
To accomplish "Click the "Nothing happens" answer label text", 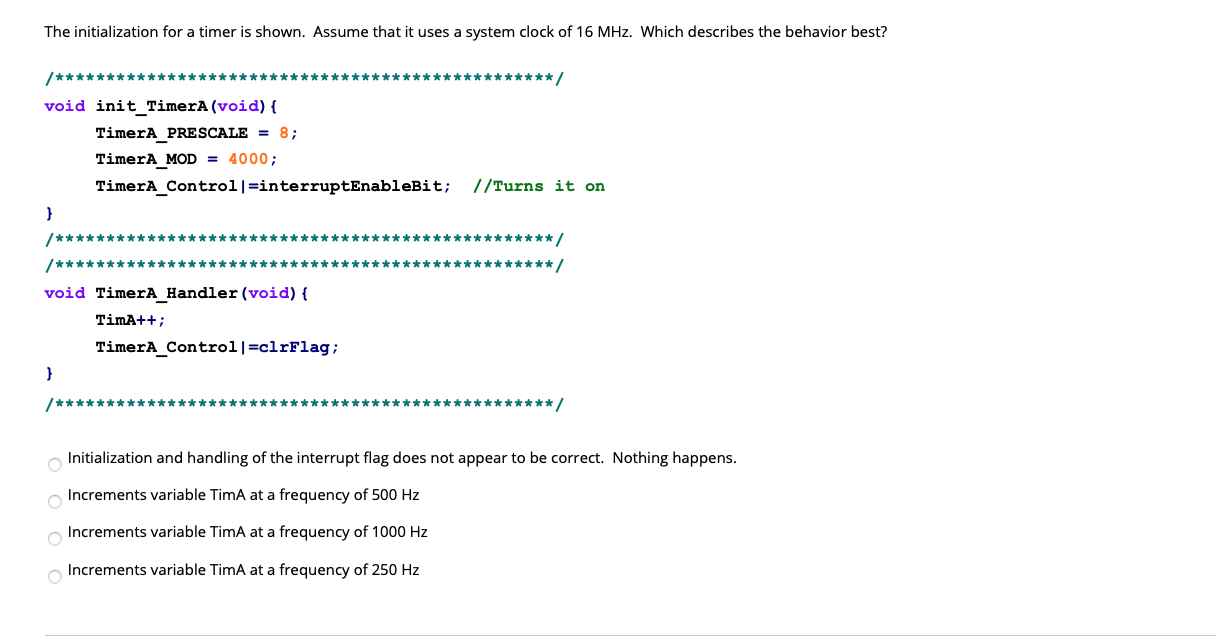I will point(400,457).
